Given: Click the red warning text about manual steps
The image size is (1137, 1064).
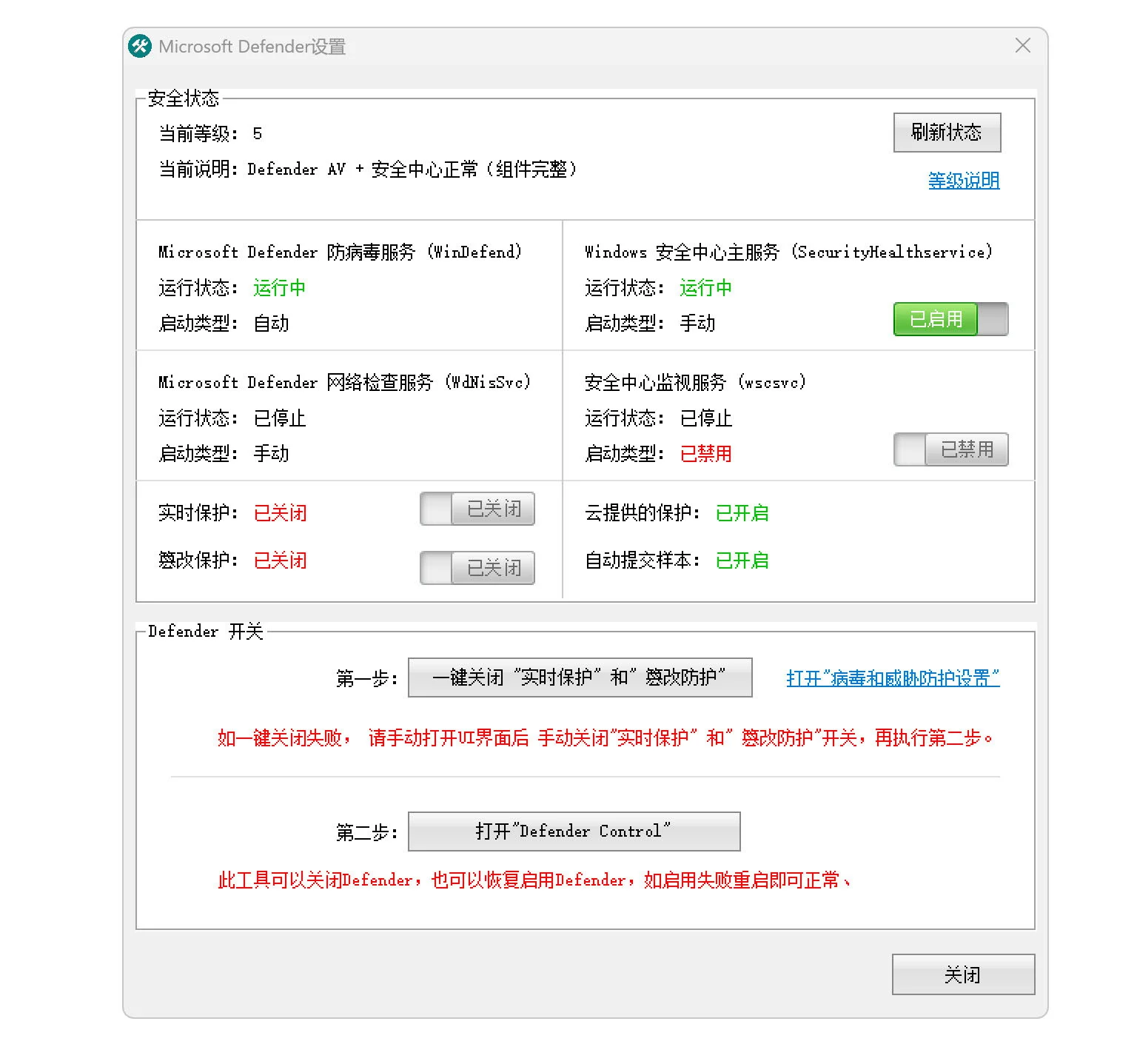Looking at the screenshot, I should pos(607,737).
